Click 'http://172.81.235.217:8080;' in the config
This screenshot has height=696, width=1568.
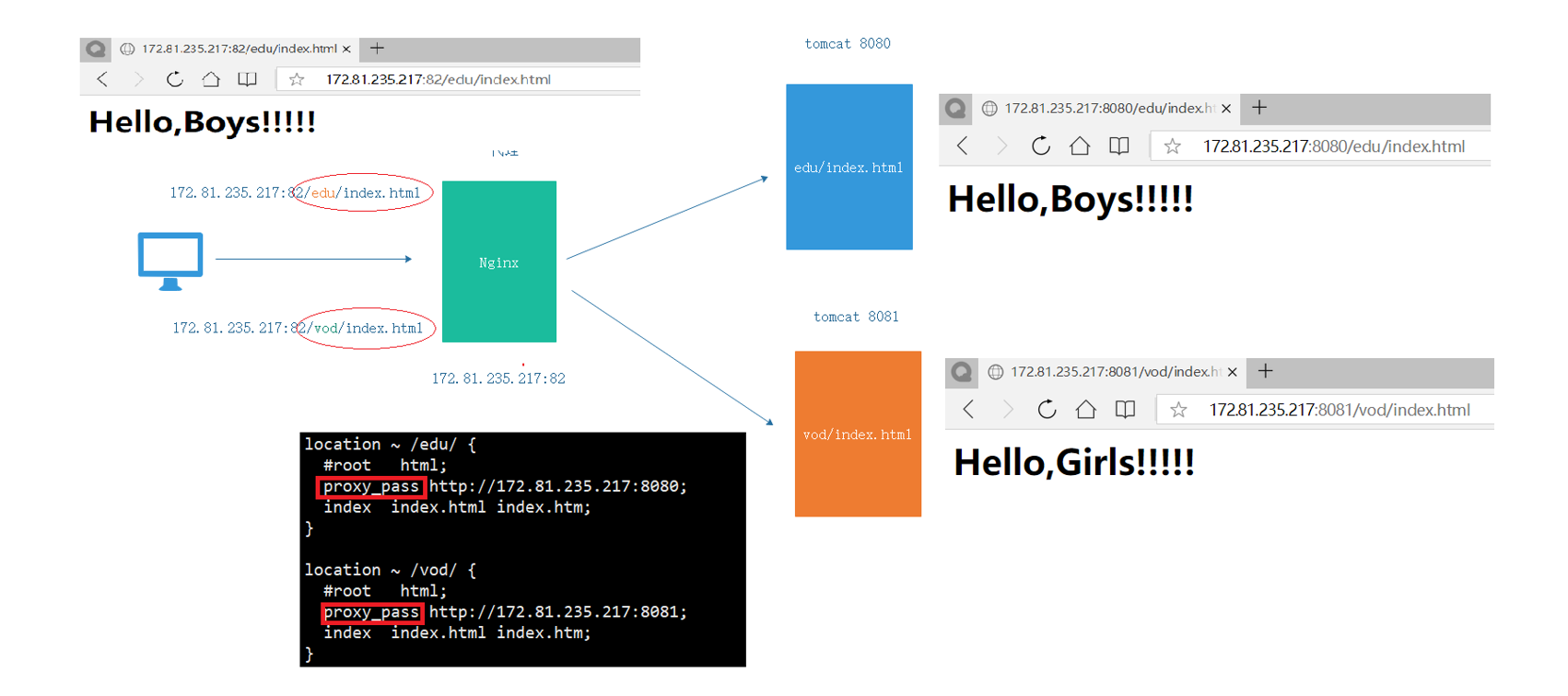(x=558, y=486)
